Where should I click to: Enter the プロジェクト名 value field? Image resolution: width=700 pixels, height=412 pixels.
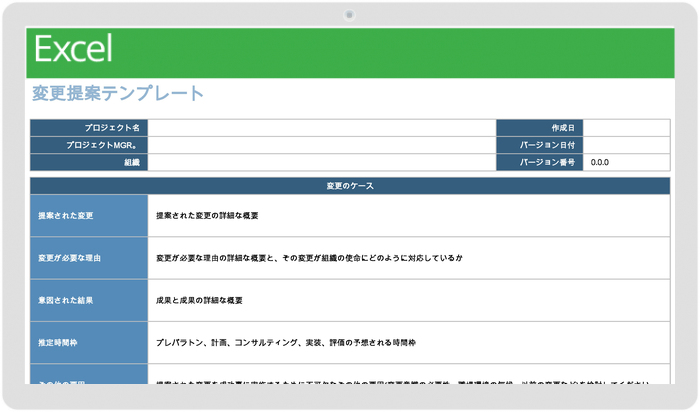322,128
